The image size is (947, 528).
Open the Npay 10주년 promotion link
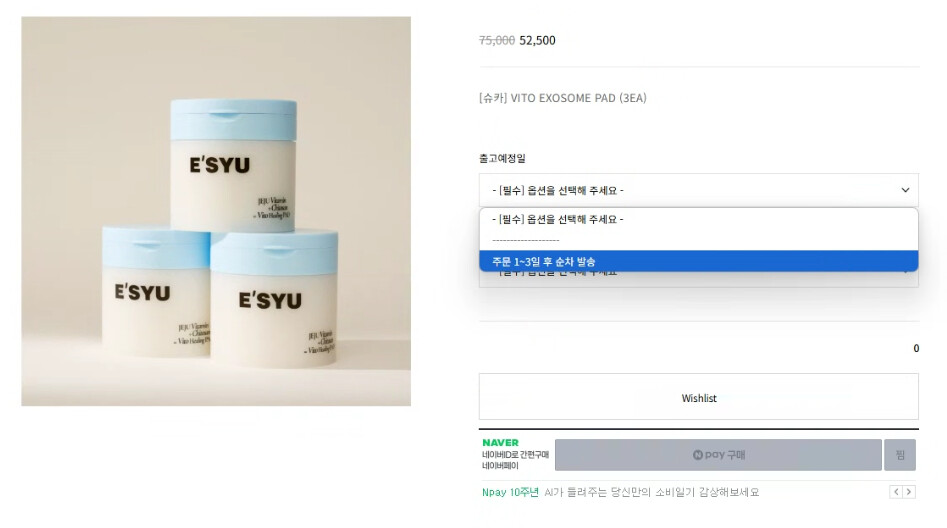pyautogui.click(x=510, y=492)
